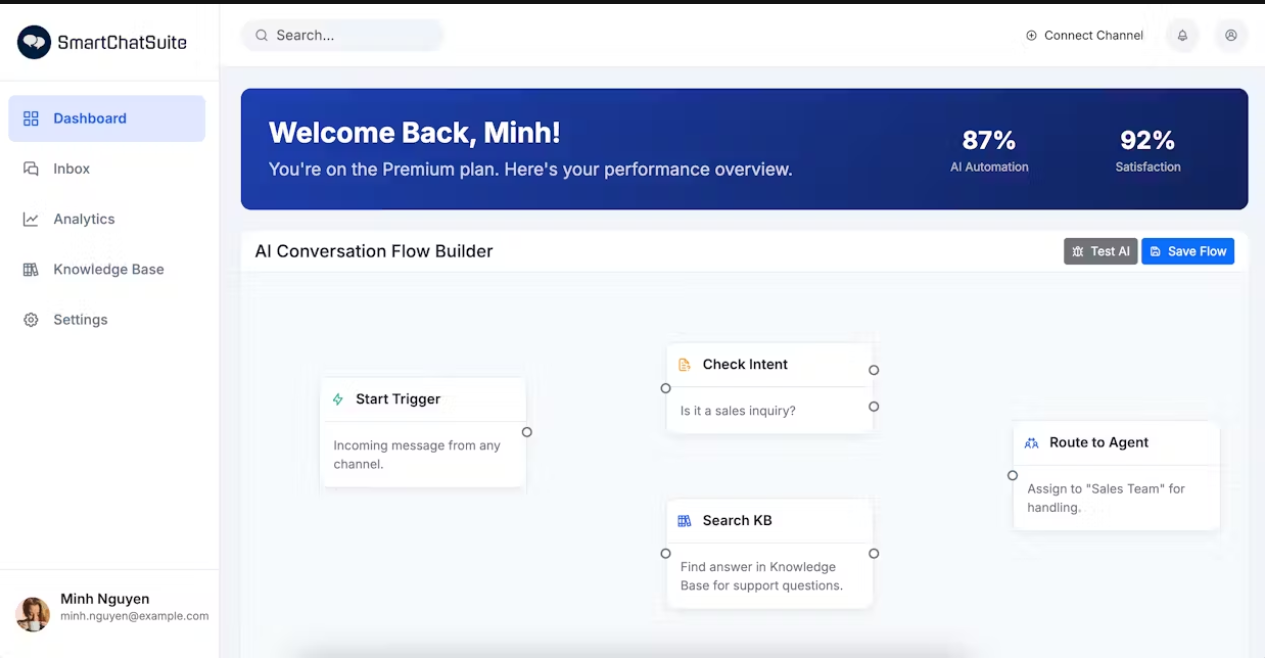Viewport: 1265px width, 658px height.
Task: Click the plus icon beside Connect Channel
Action: [x=1031, y=35]
